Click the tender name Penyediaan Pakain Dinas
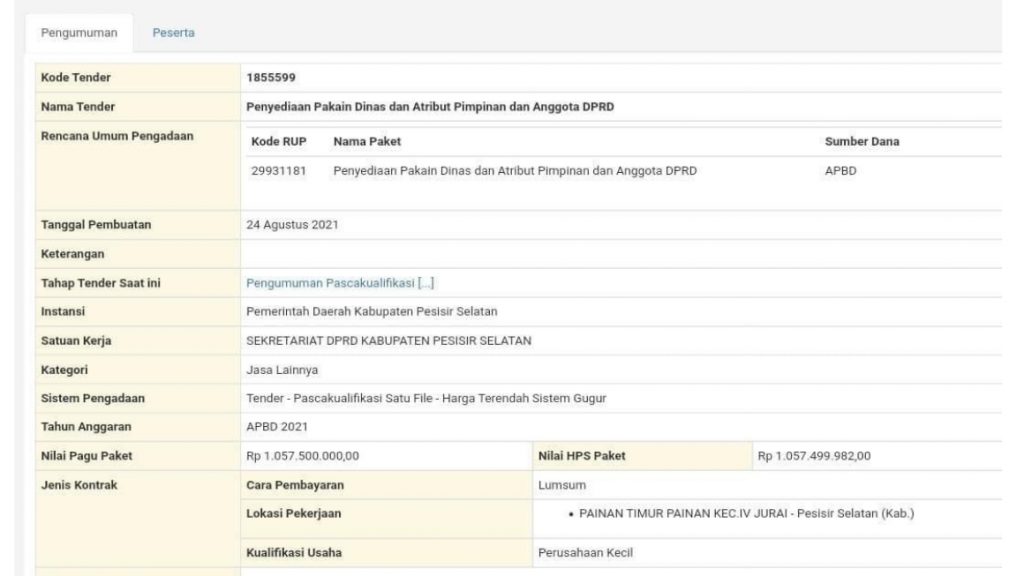 [x=430, y=106]
